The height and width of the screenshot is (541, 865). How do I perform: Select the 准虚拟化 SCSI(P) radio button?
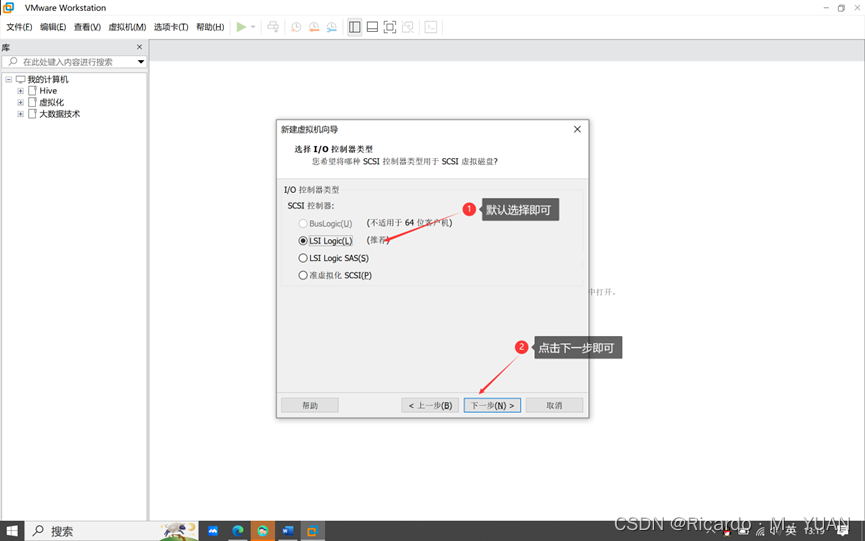(x=303, y=275)
